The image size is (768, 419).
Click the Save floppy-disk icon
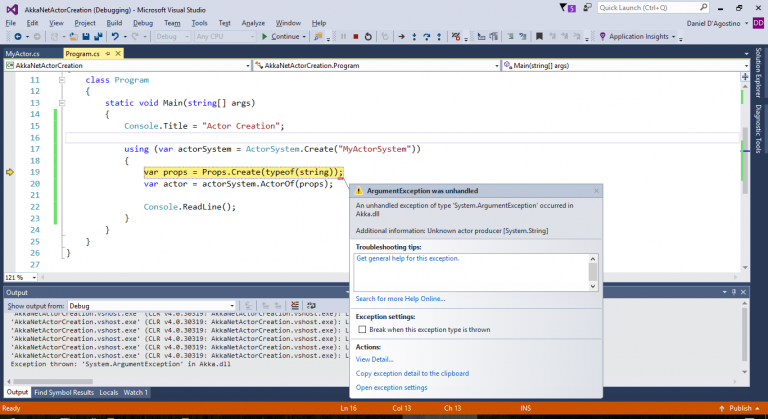pyautogui.click(x=86, y=37)
